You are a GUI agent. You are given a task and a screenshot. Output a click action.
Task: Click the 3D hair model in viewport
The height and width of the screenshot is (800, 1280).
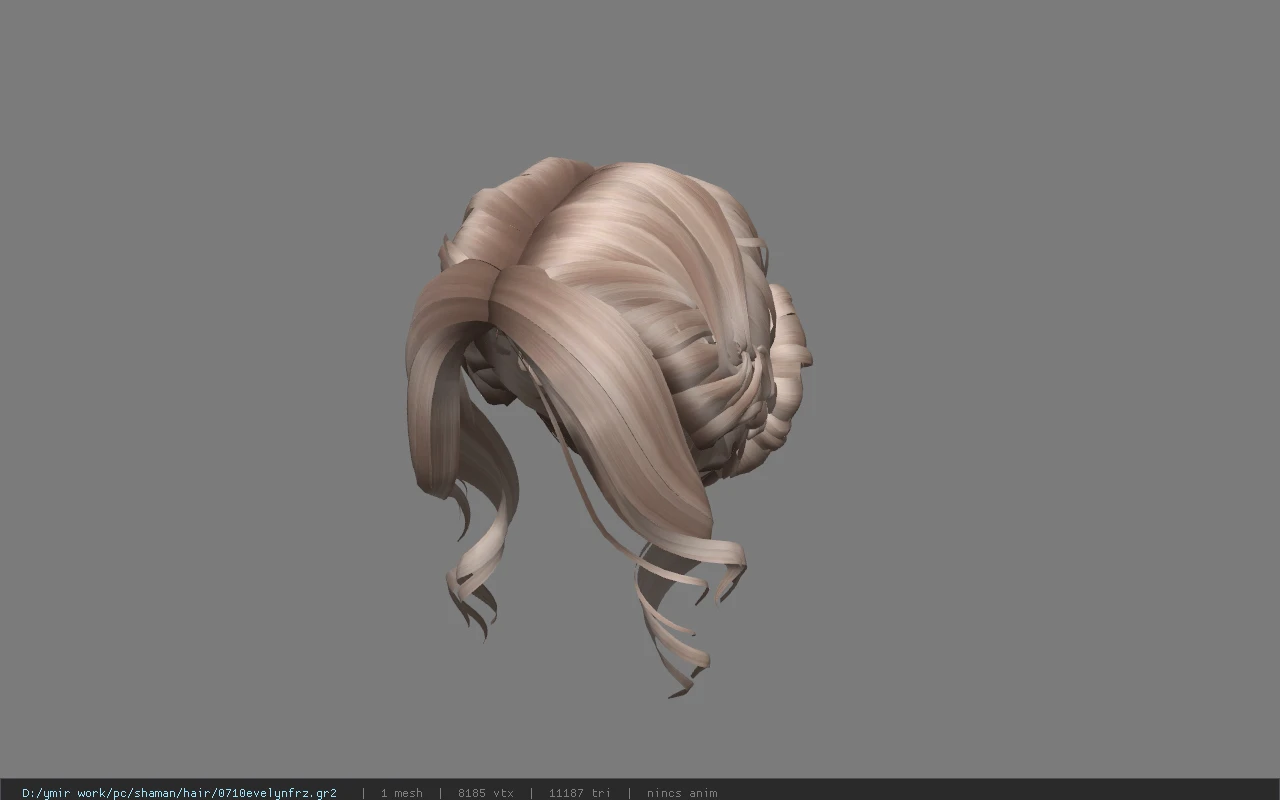pyautogui.click(x=608, y=425)
